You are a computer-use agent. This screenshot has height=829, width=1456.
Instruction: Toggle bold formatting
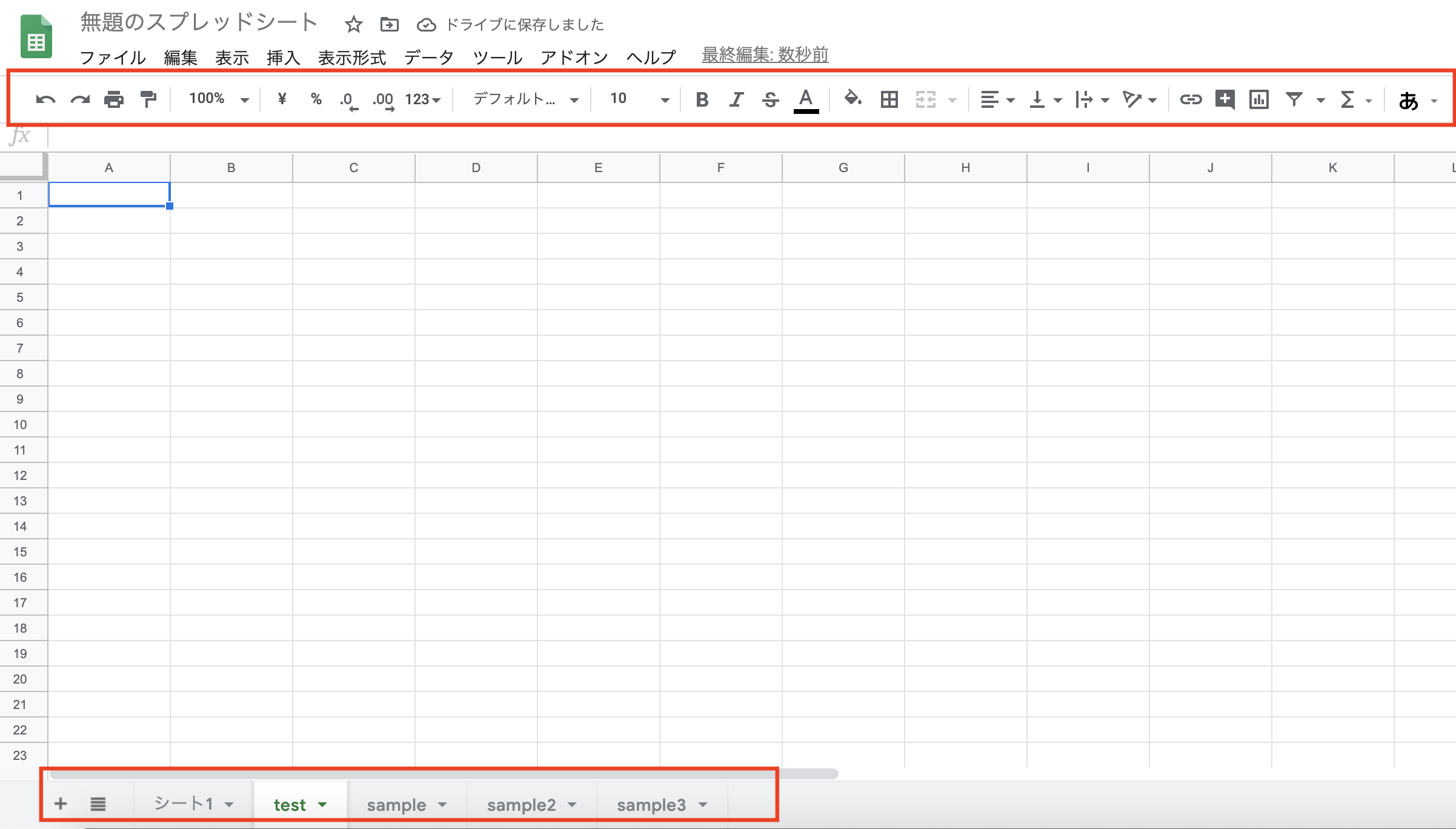coord(702,99)
